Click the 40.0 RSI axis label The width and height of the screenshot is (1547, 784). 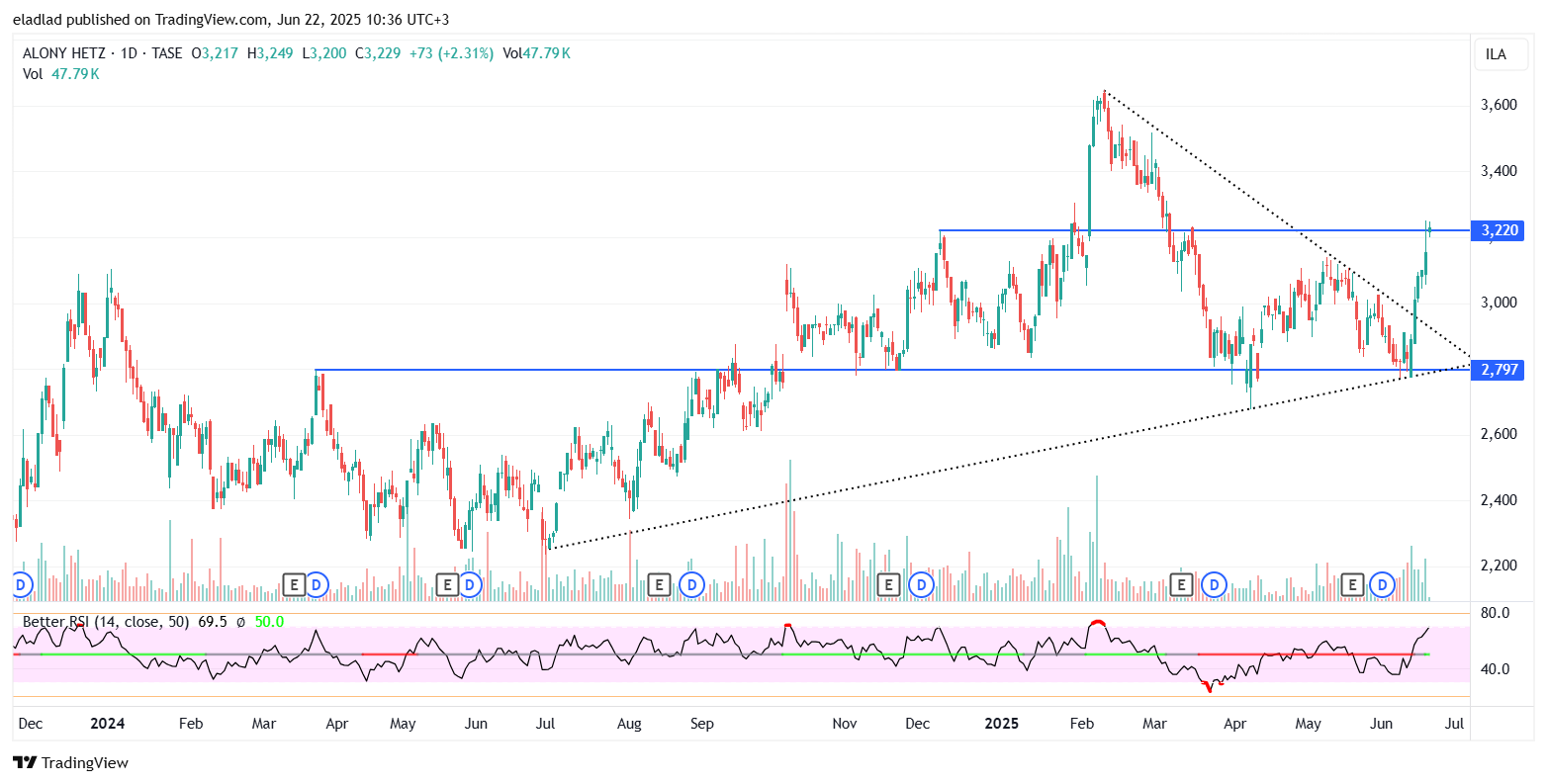[1497, 669]
